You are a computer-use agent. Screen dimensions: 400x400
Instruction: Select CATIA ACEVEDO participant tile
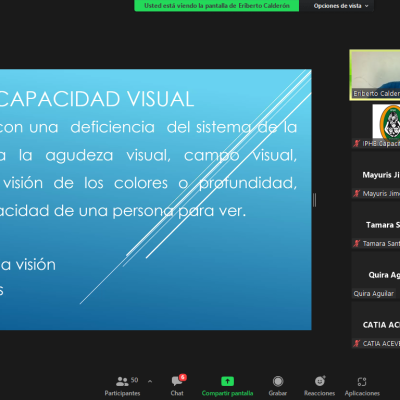point(376,326)
